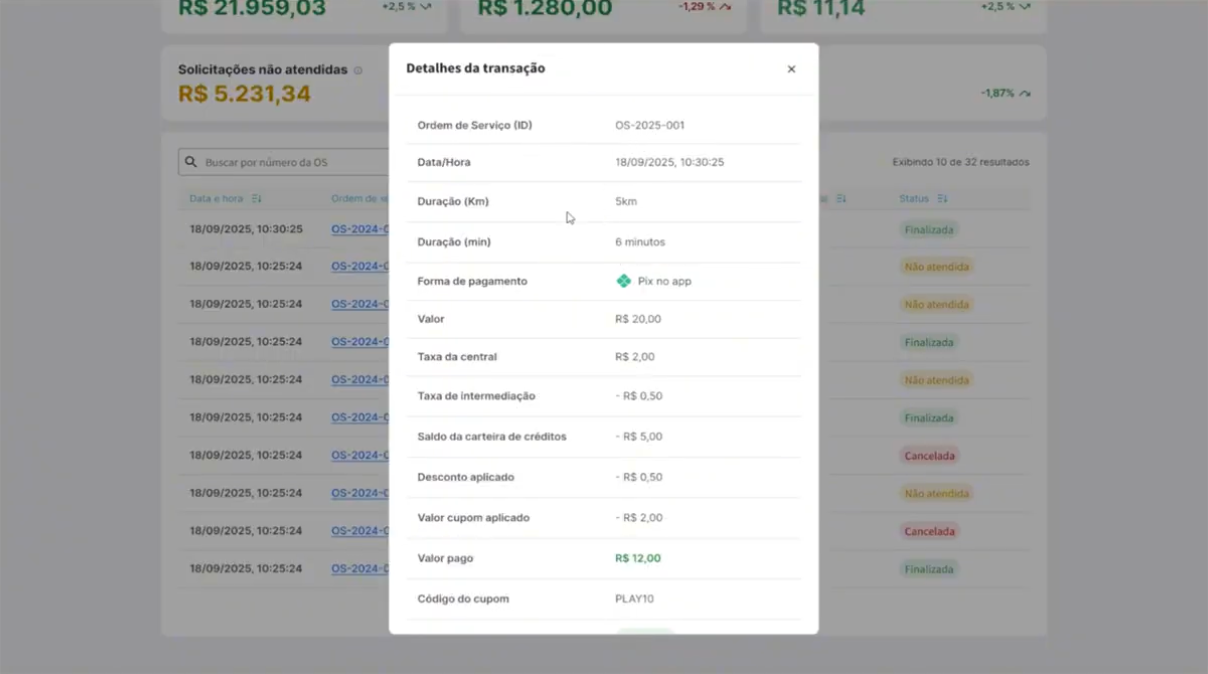Click the green Pix payment icon

[x=623, y=281]
